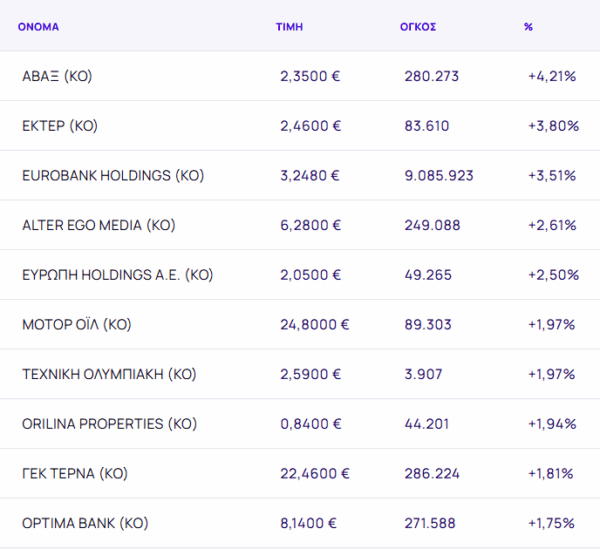
Task: Open the OPTIMA BANK (ΚΟ) stock name
Action: [85, 523]
